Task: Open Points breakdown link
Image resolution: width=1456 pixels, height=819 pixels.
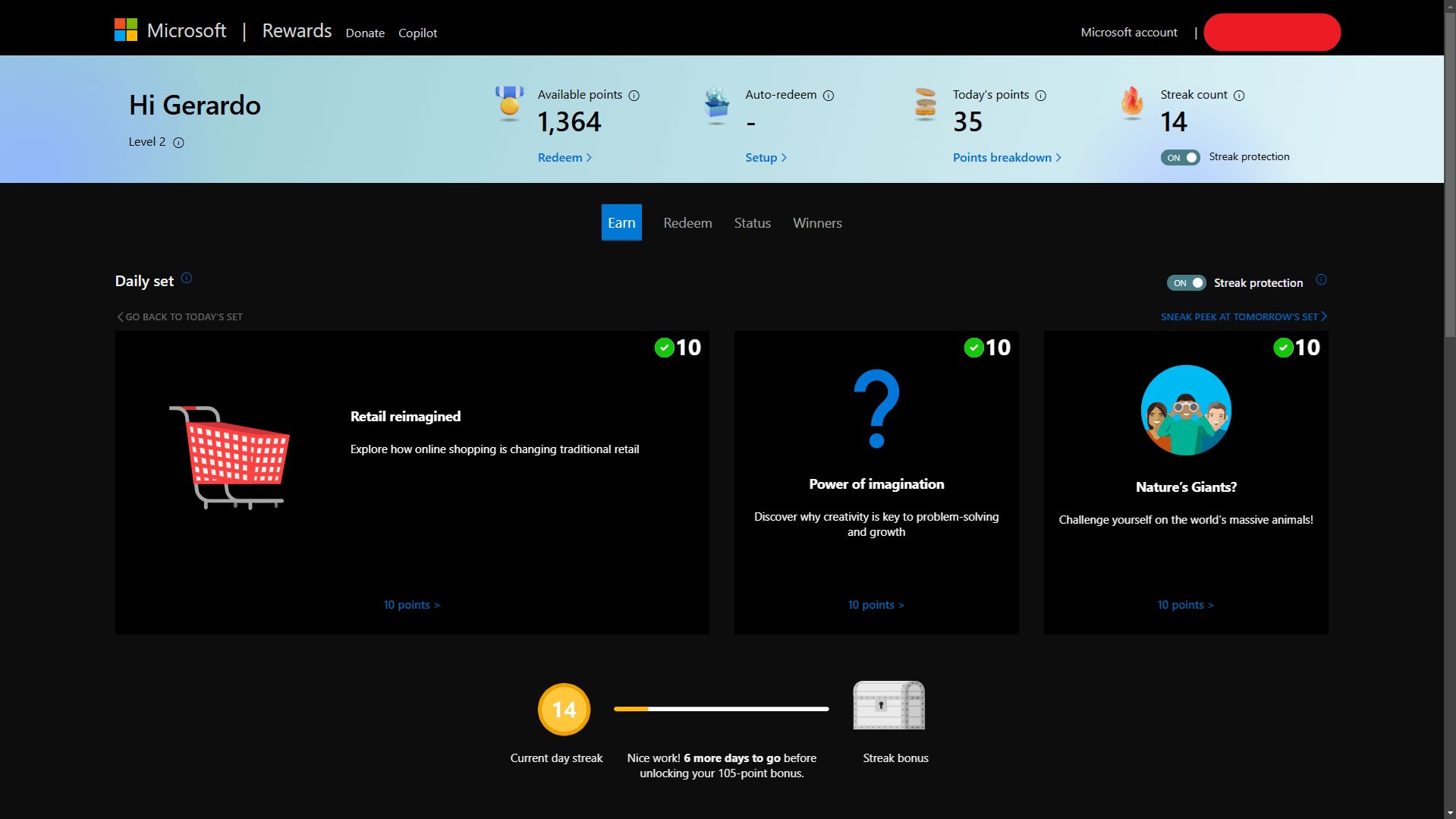Action: click(x=1007, y=158)
